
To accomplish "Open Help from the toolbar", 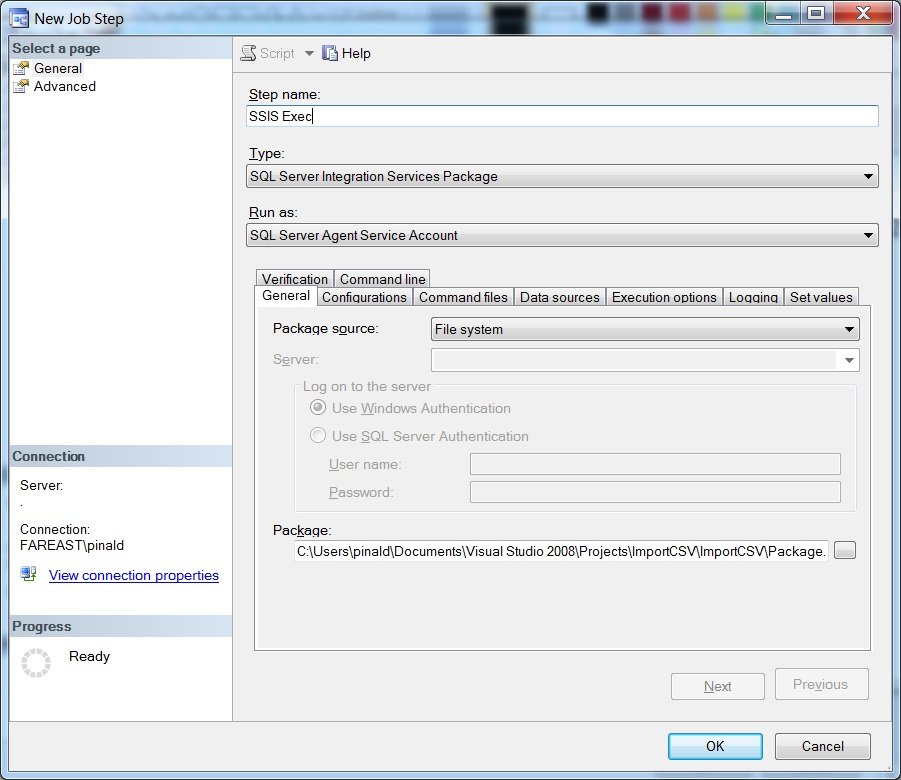I will [346, 53].
